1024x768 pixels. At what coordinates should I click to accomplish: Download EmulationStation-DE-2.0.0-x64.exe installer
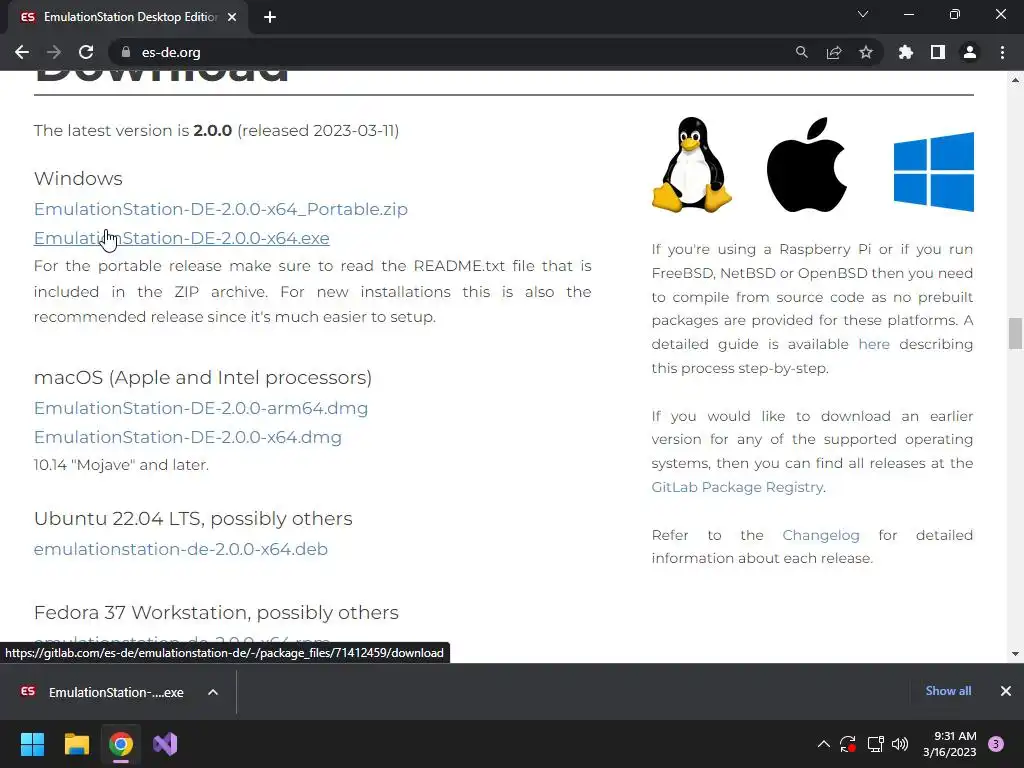[x=182, y=238]
